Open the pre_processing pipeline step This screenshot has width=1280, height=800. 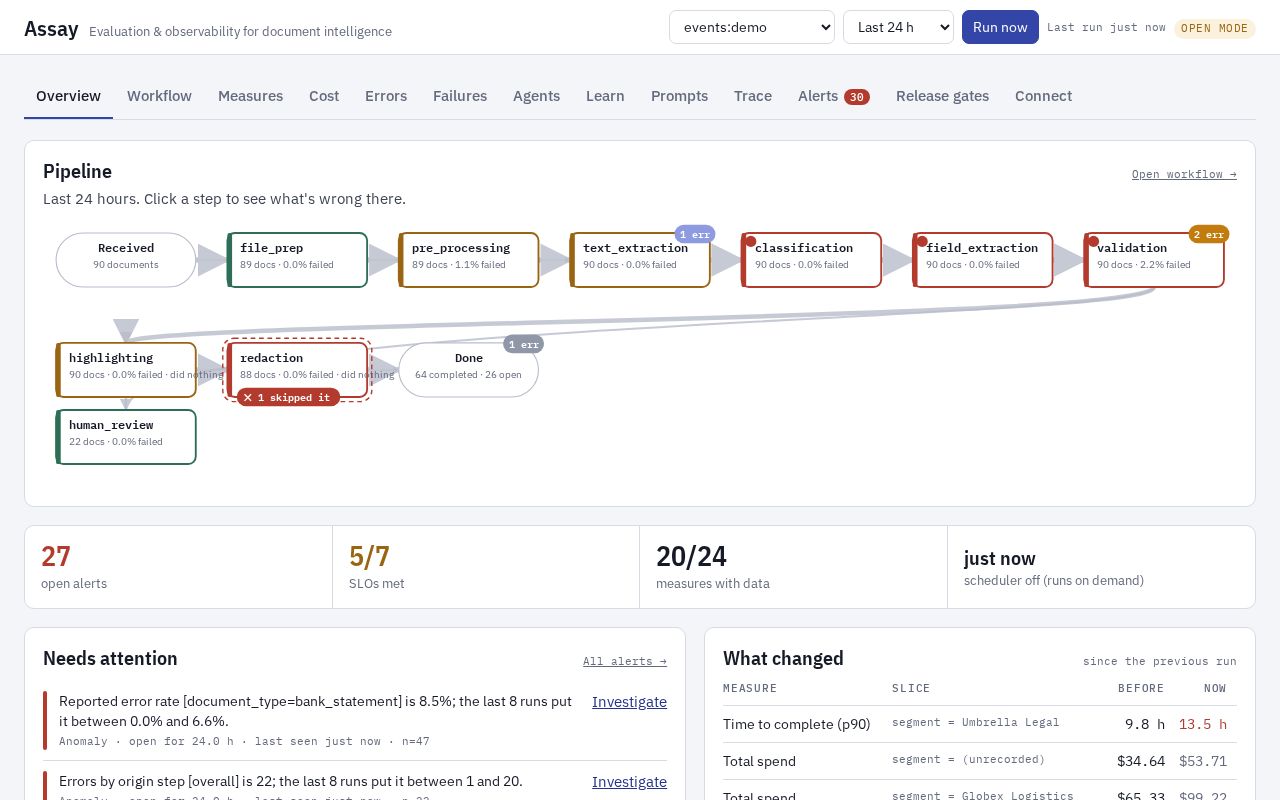[469, 260]
